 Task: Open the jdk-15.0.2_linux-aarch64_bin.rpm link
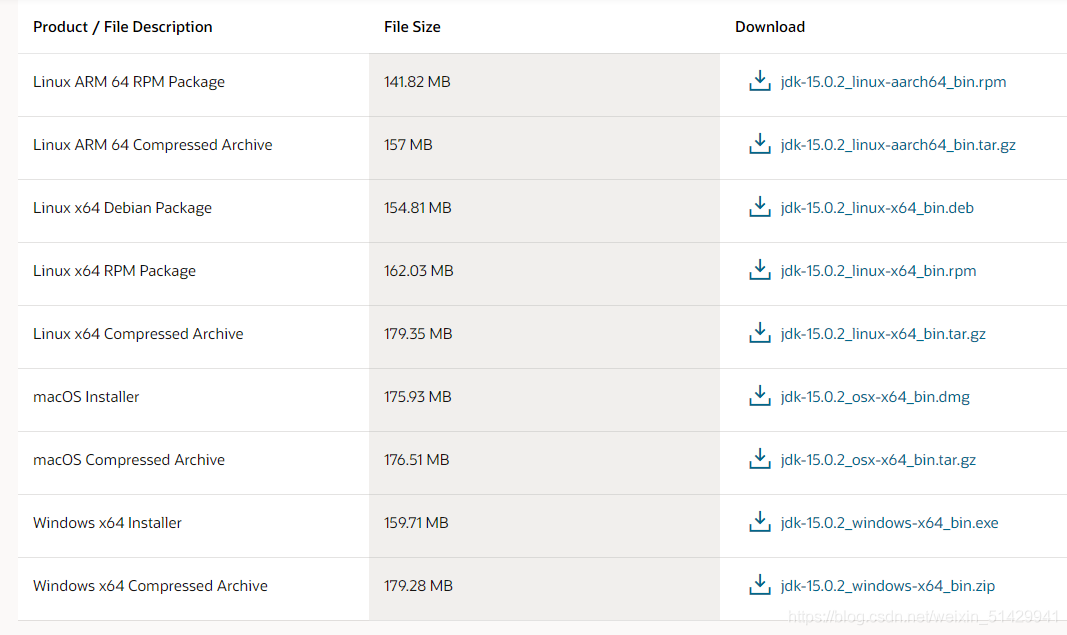pos(893,82)
